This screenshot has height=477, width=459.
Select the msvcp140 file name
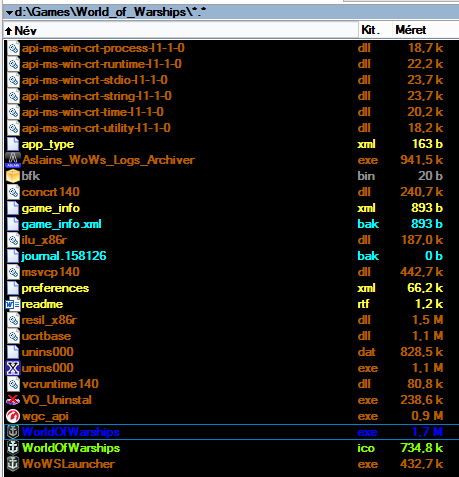coord(51,272)
